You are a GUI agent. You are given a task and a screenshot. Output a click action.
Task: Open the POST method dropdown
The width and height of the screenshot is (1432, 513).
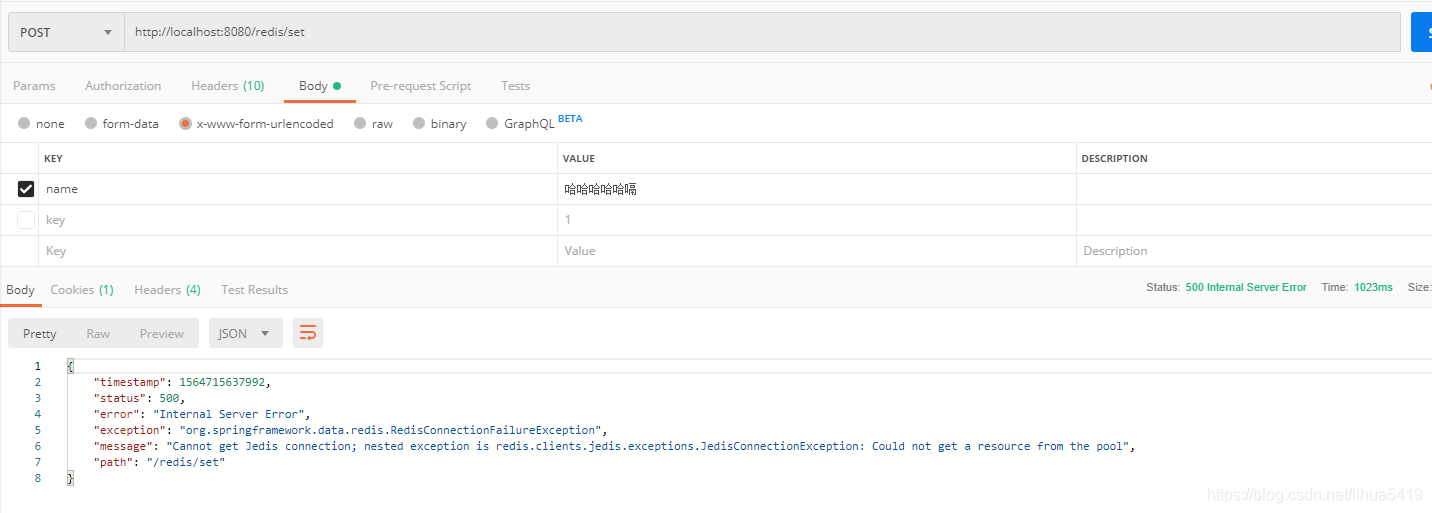tap(66, 32)
